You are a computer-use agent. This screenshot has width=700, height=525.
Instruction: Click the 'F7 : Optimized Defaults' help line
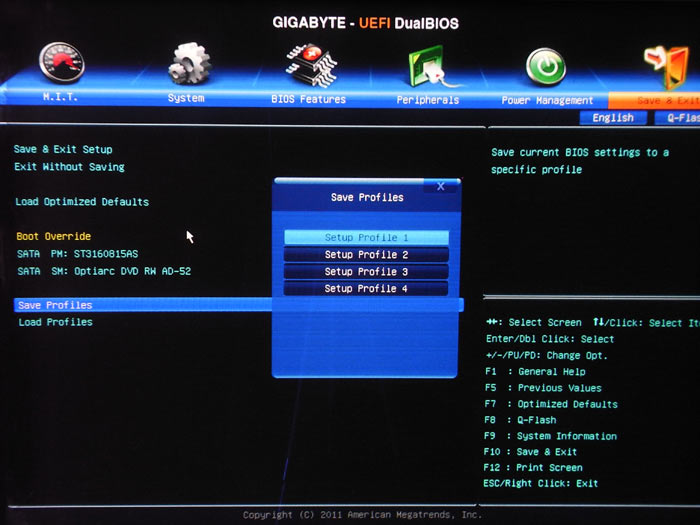pyautogui.click(x=551, y=404)
